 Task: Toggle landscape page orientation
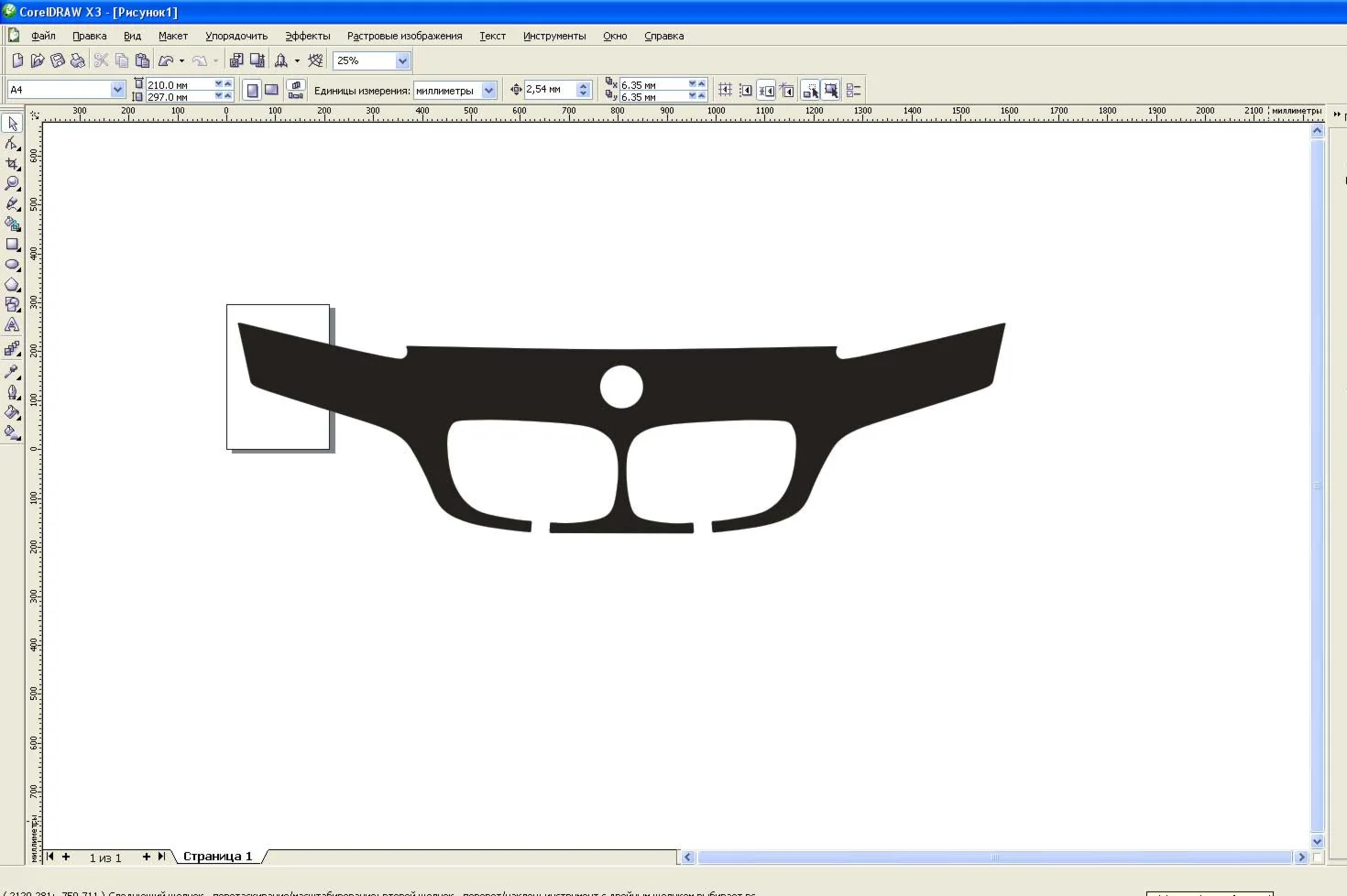pyautogui.click(x=271, y=90)
